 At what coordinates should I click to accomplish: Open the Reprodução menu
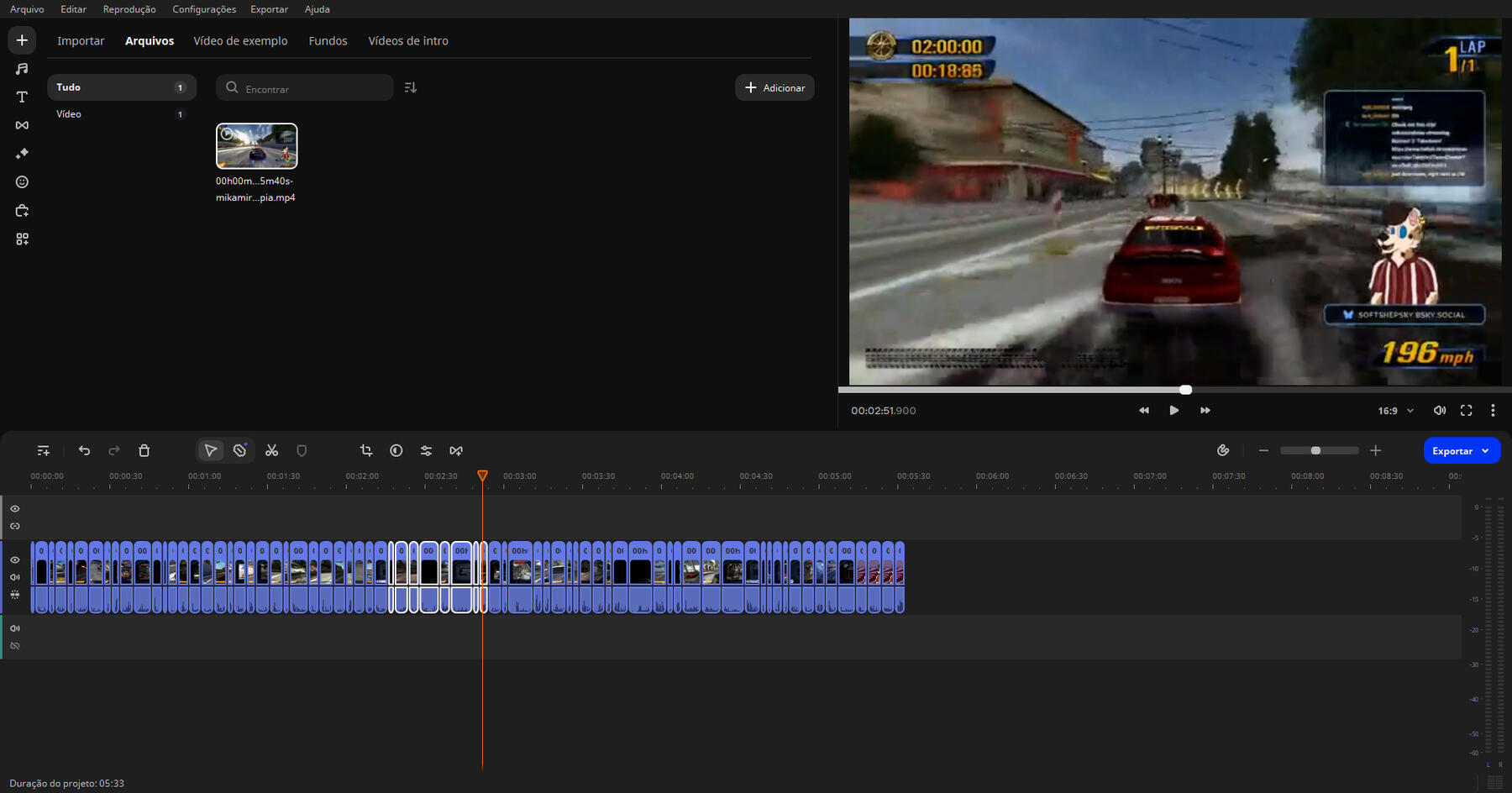pyautogui.click(x=129, y=9)
